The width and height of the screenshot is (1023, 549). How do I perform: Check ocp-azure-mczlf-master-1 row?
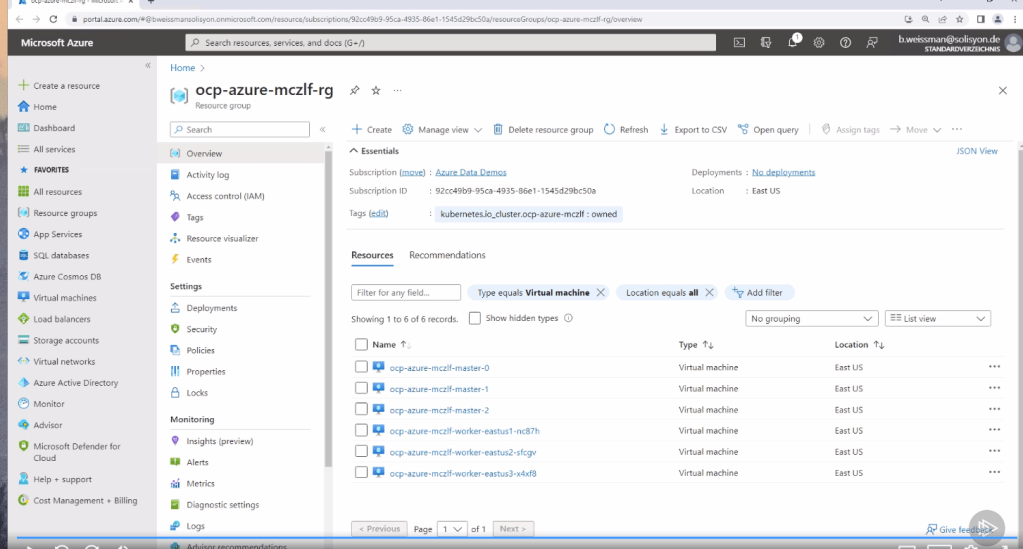click(361, 388)
